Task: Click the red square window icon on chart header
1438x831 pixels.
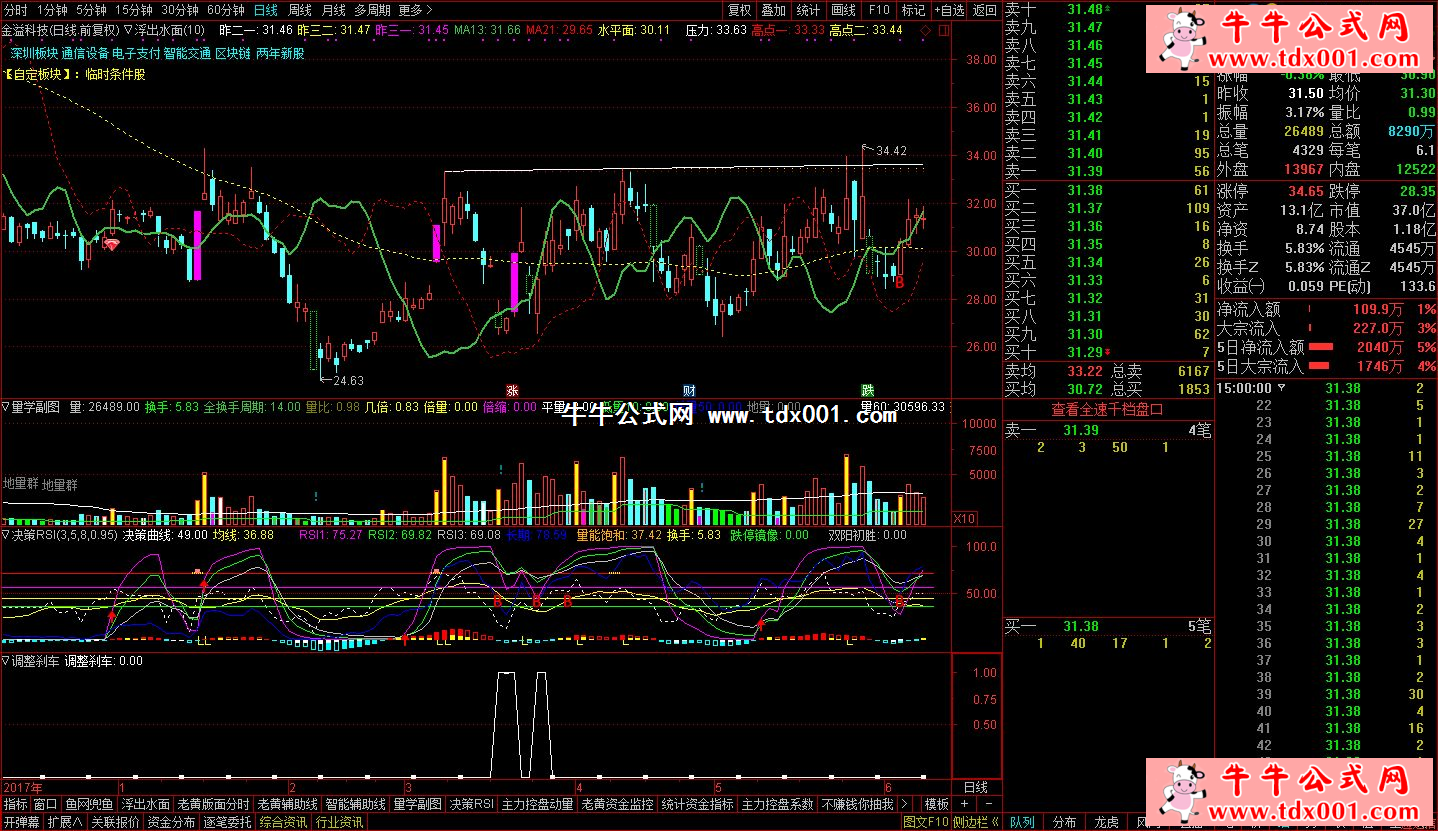Action: click(x=943, y=30)
